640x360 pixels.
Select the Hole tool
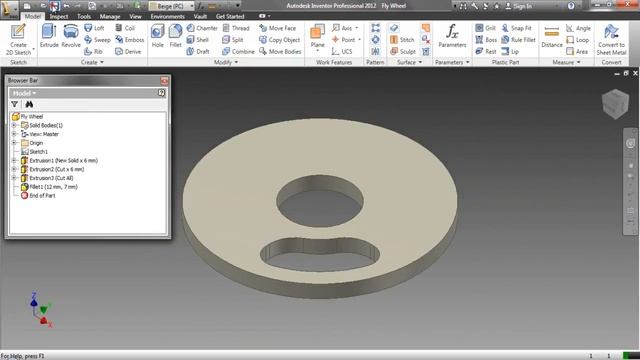coord(158,36)
